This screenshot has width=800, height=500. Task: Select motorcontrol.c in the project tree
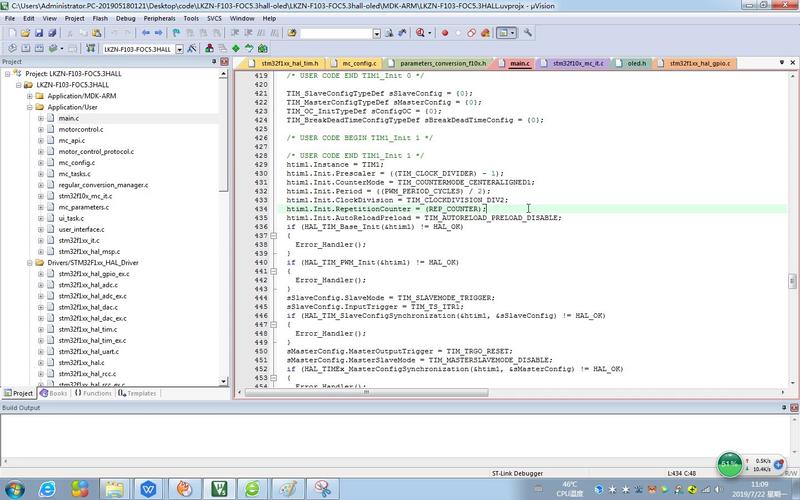point(81,130)
